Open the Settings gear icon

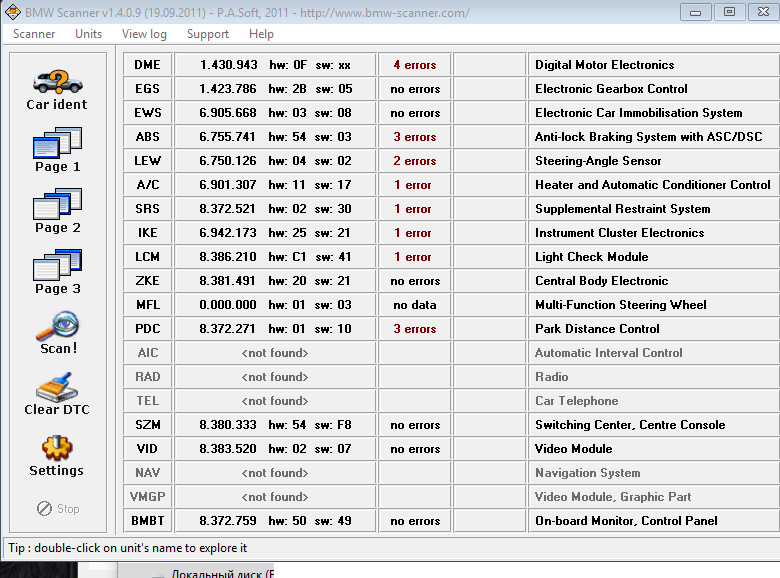[57, 456]
